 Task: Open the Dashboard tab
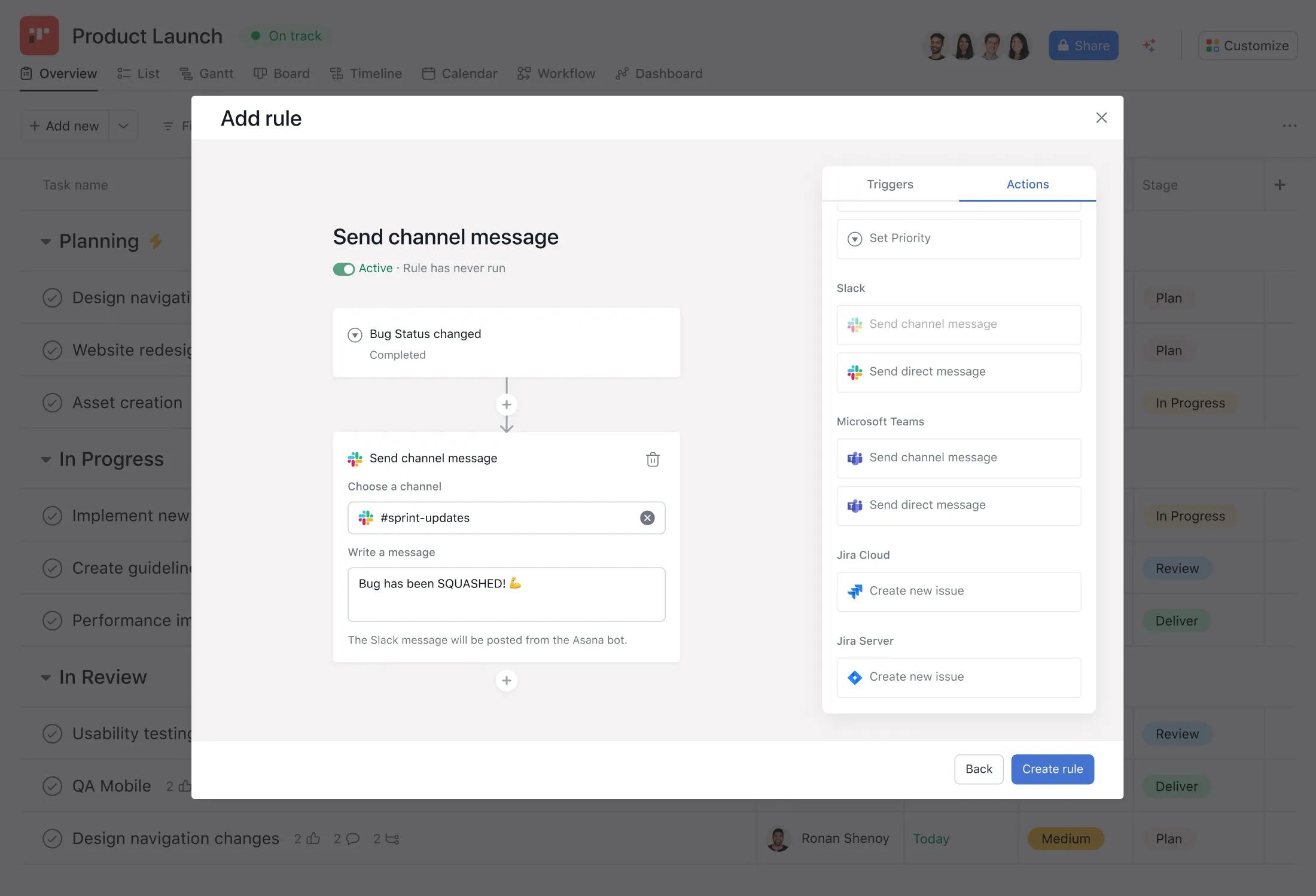[659, 74]
